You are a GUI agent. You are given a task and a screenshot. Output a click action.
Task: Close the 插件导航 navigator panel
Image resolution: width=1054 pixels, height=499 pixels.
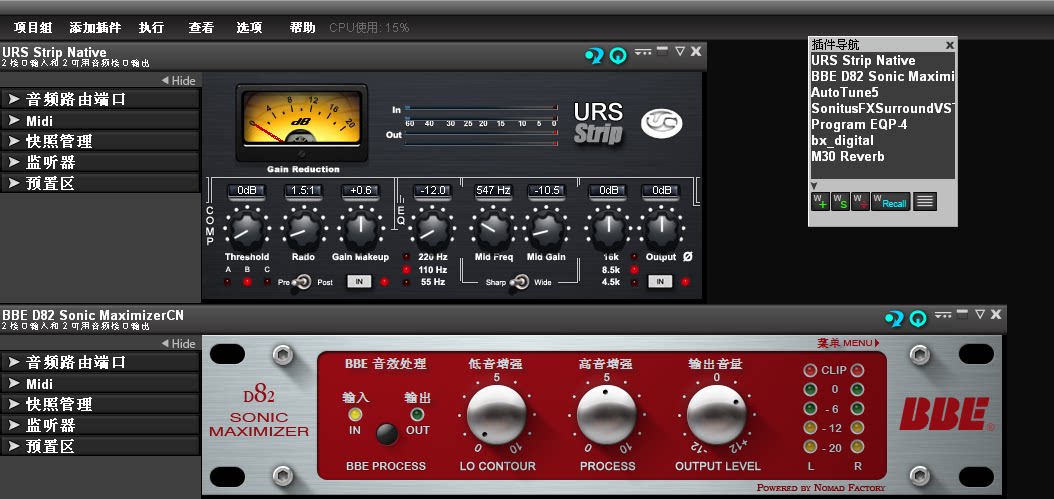click(949, 45)
